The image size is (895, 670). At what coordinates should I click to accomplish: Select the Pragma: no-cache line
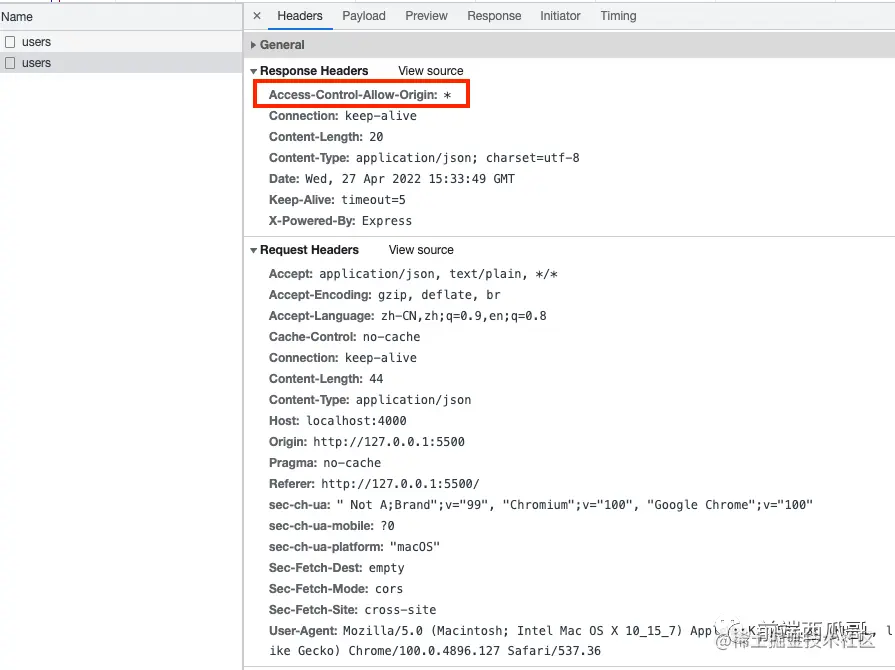tap(325, 463)
